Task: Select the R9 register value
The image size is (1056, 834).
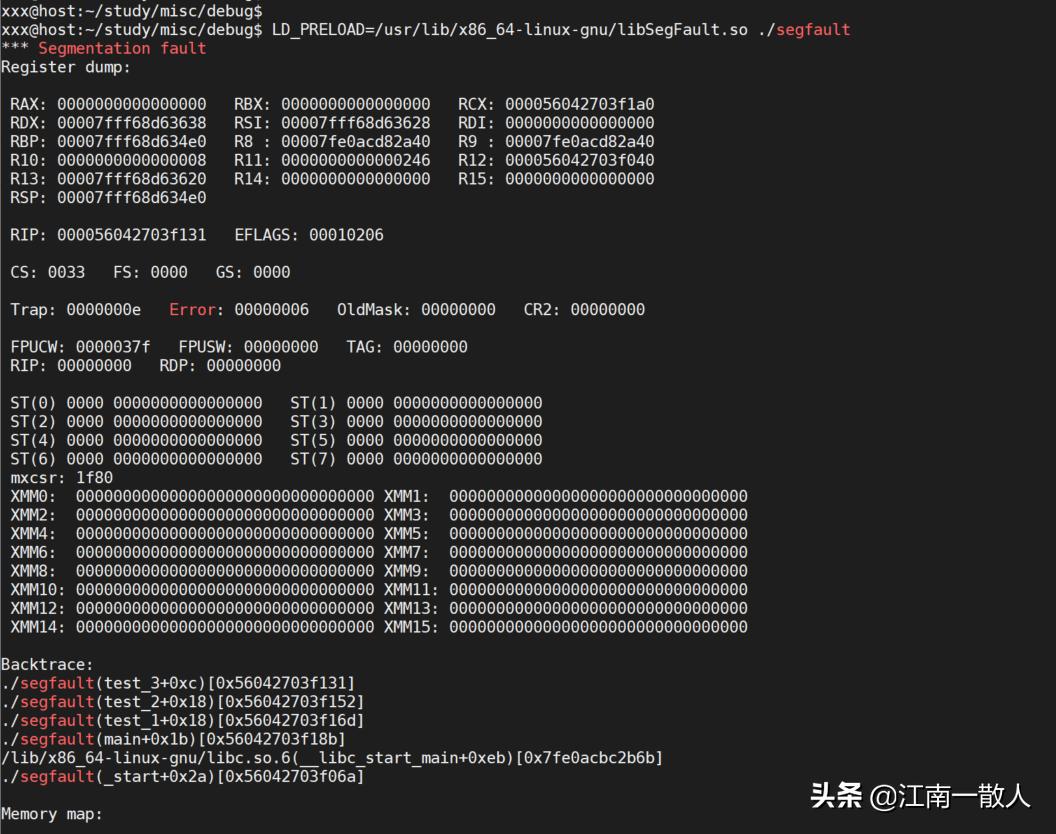Action: [x=580, y=142]
